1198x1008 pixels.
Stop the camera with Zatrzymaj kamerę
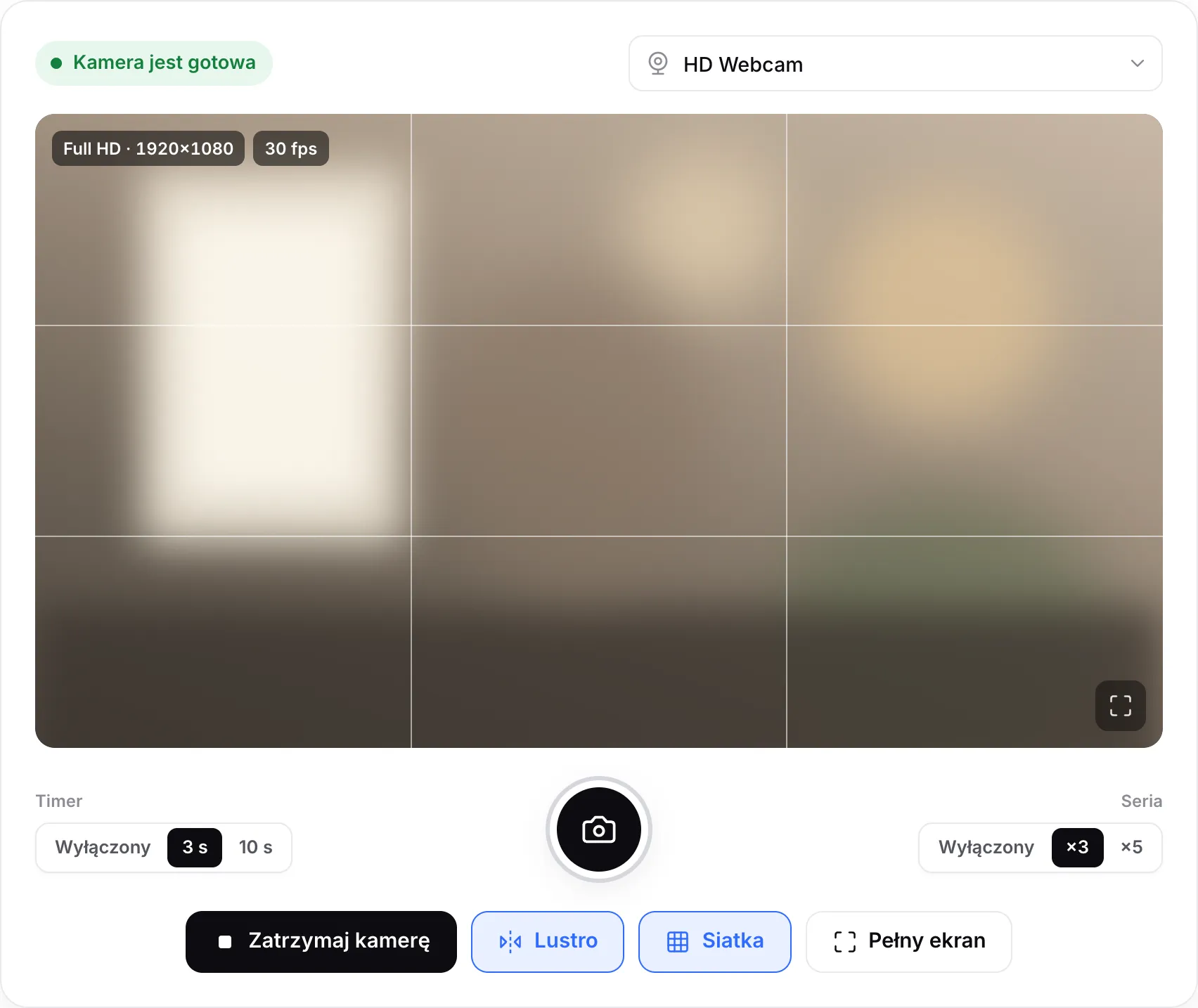tap(321, 941)
